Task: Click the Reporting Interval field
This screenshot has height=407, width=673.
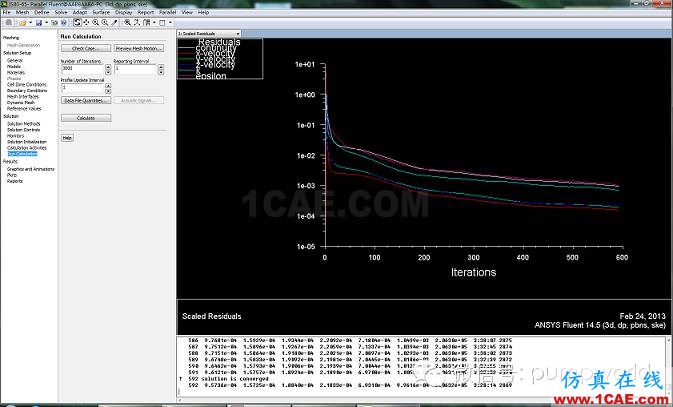Action: coord(135,69)
